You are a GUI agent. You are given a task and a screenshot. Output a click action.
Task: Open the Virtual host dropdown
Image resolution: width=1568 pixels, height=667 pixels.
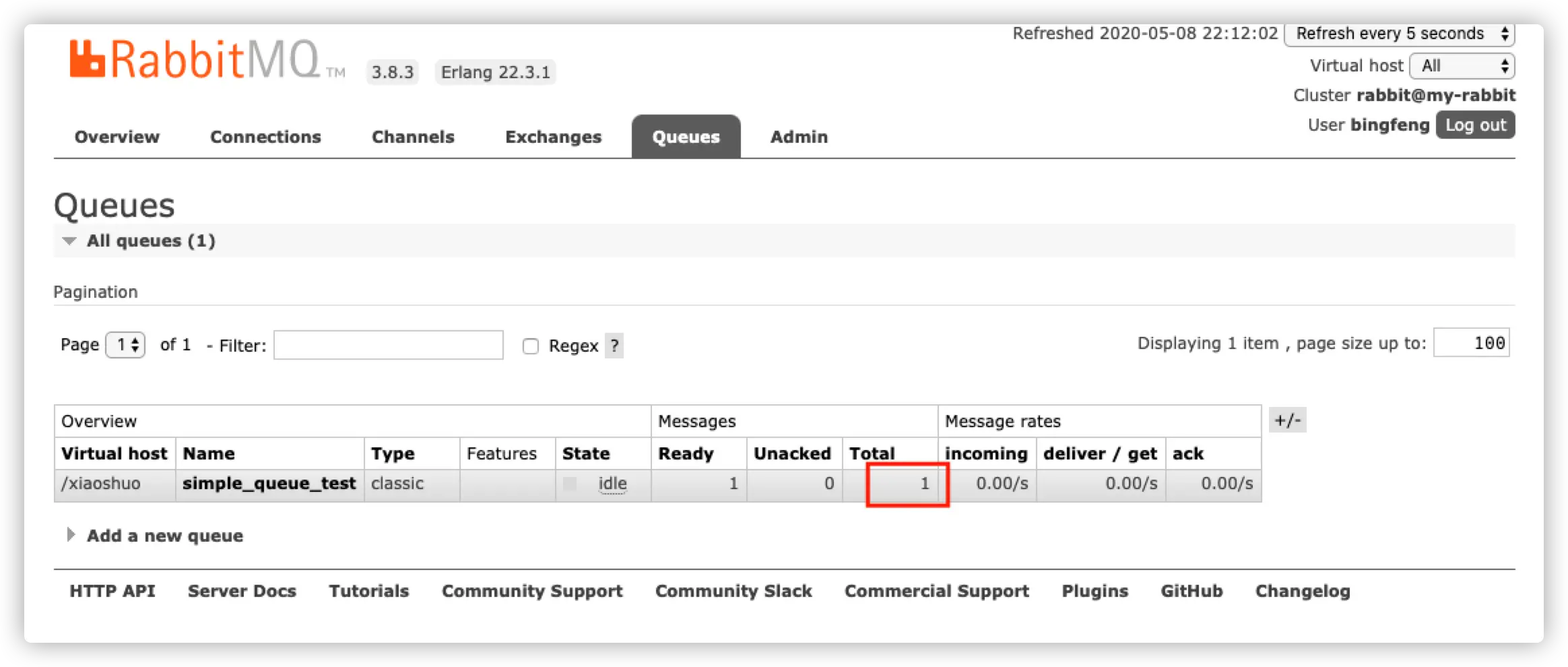coord(1462,66)
